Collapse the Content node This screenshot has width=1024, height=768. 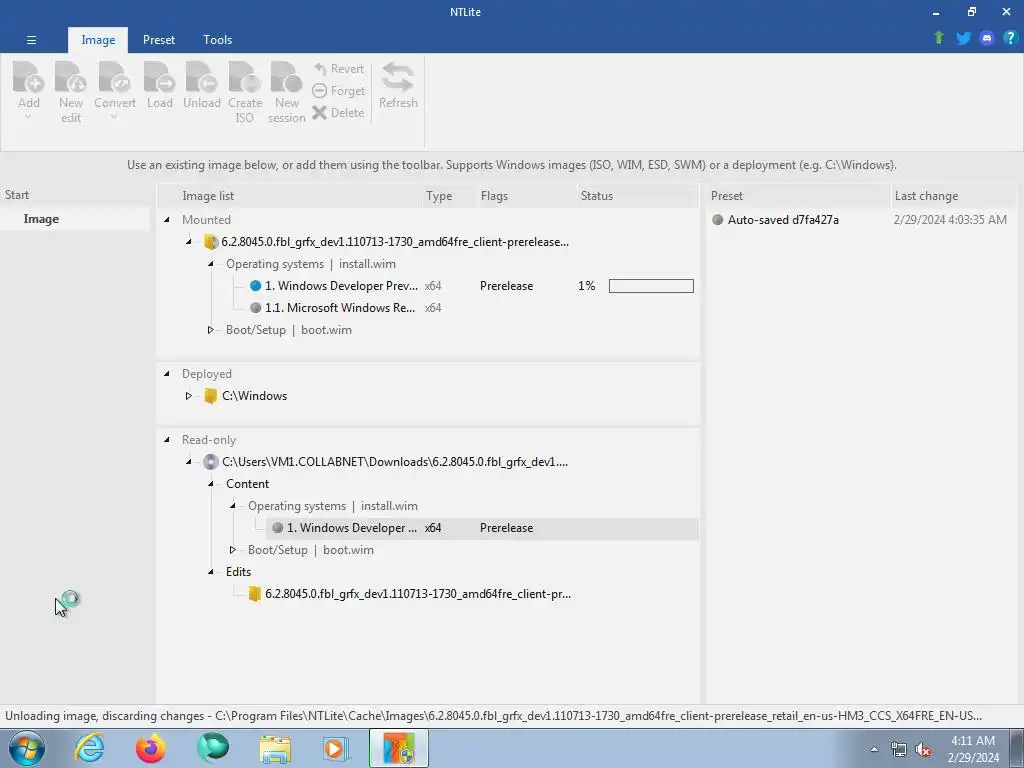coord(211,484)
